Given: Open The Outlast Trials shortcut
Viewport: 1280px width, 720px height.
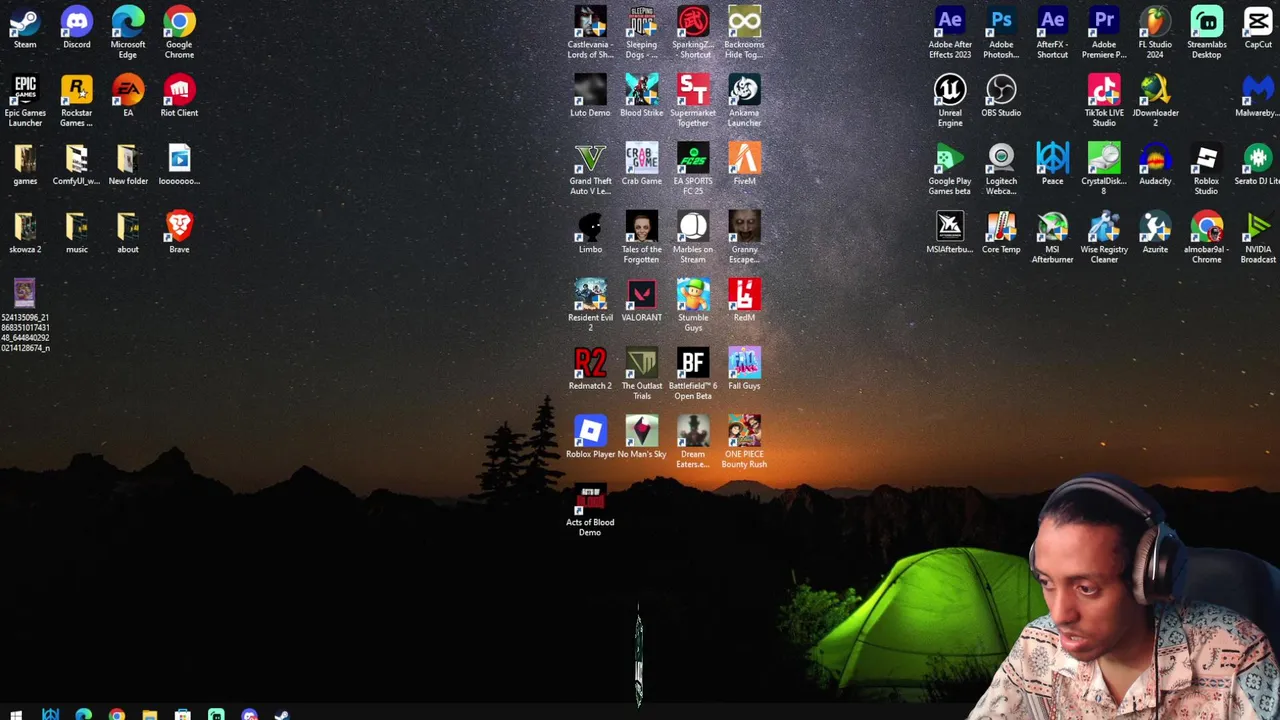Looking at the screenshot, I should (641, 363).
